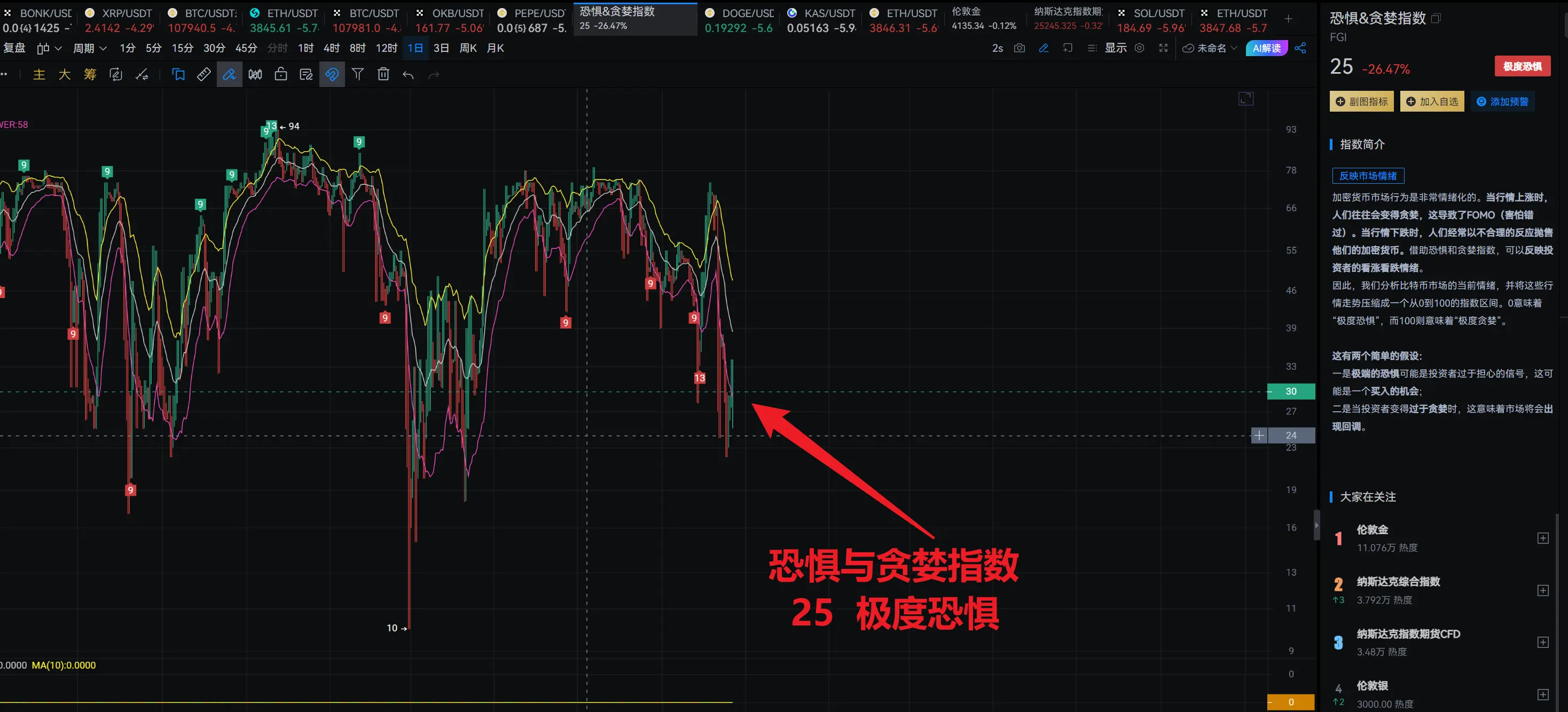Toggle the 筹 chip distribution indicator

pyautogui.click(x=90, y=74)
